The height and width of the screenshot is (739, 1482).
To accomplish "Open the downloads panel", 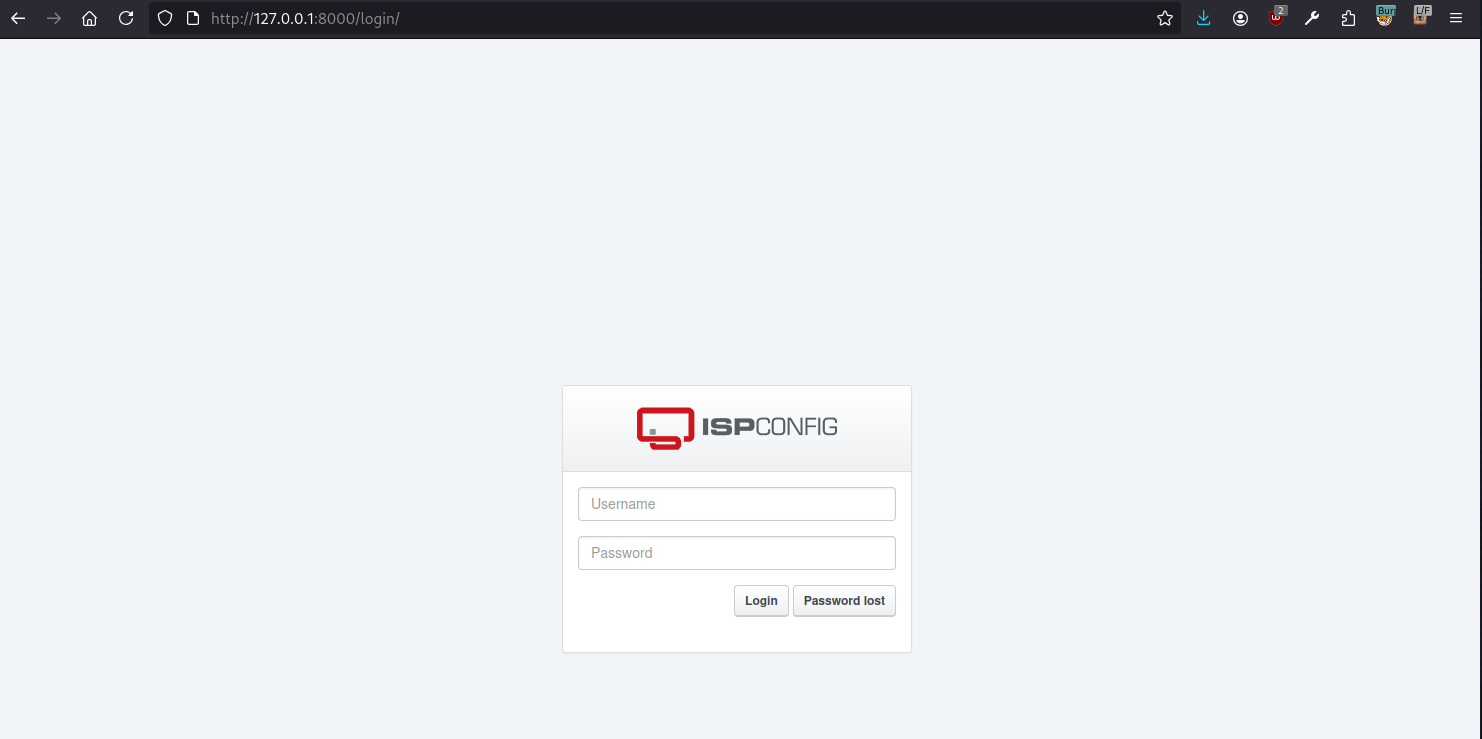I will (x=1204, y=18).
